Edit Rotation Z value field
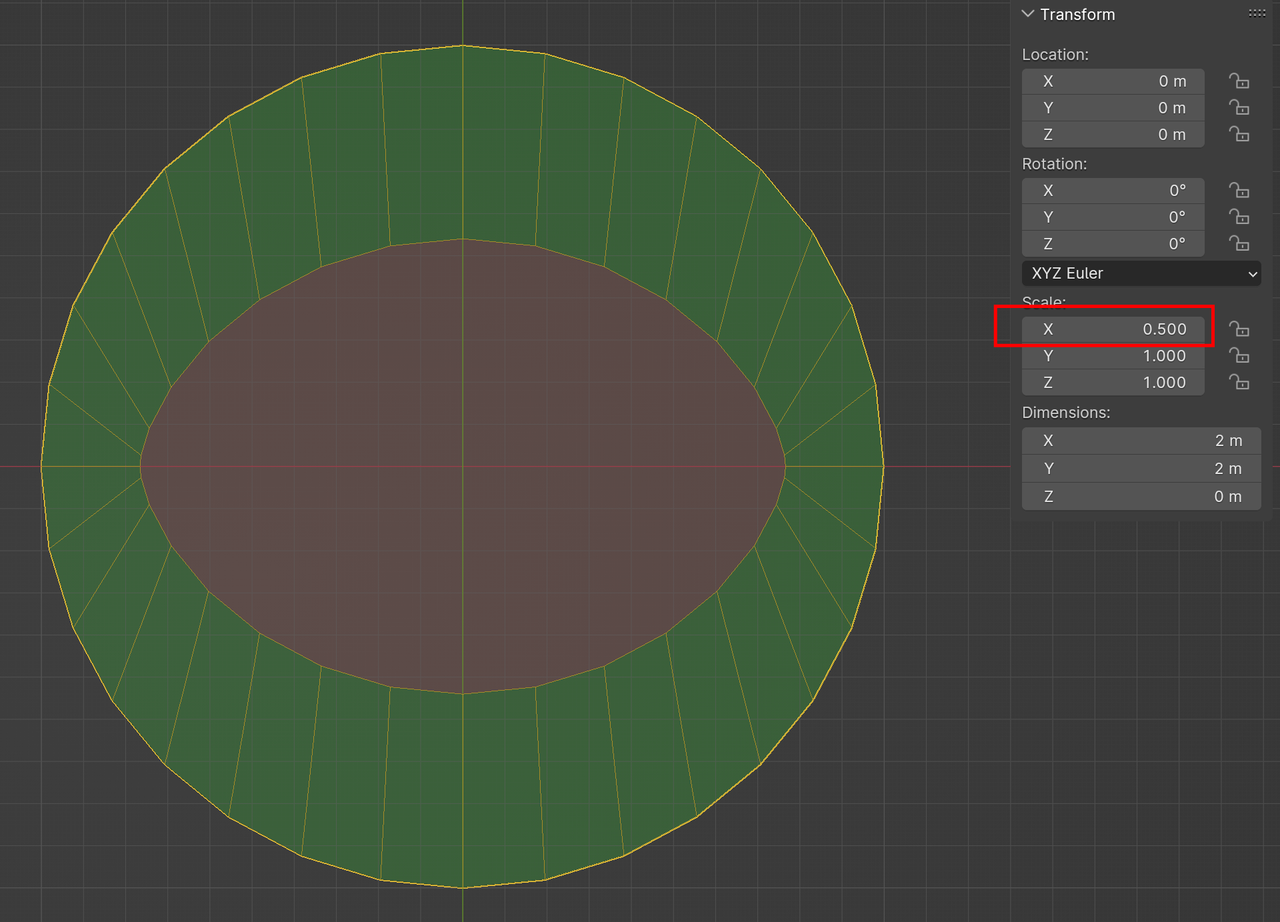The width and height of the screenshot is (1280, 922). click(1113, 244)
